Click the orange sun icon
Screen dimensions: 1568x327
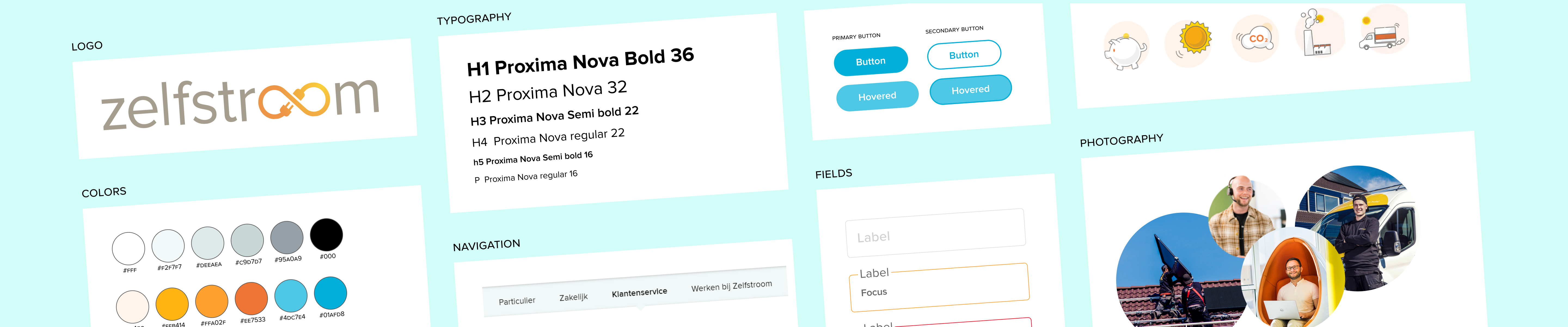pyautogui.click(x=1194, y=38)
